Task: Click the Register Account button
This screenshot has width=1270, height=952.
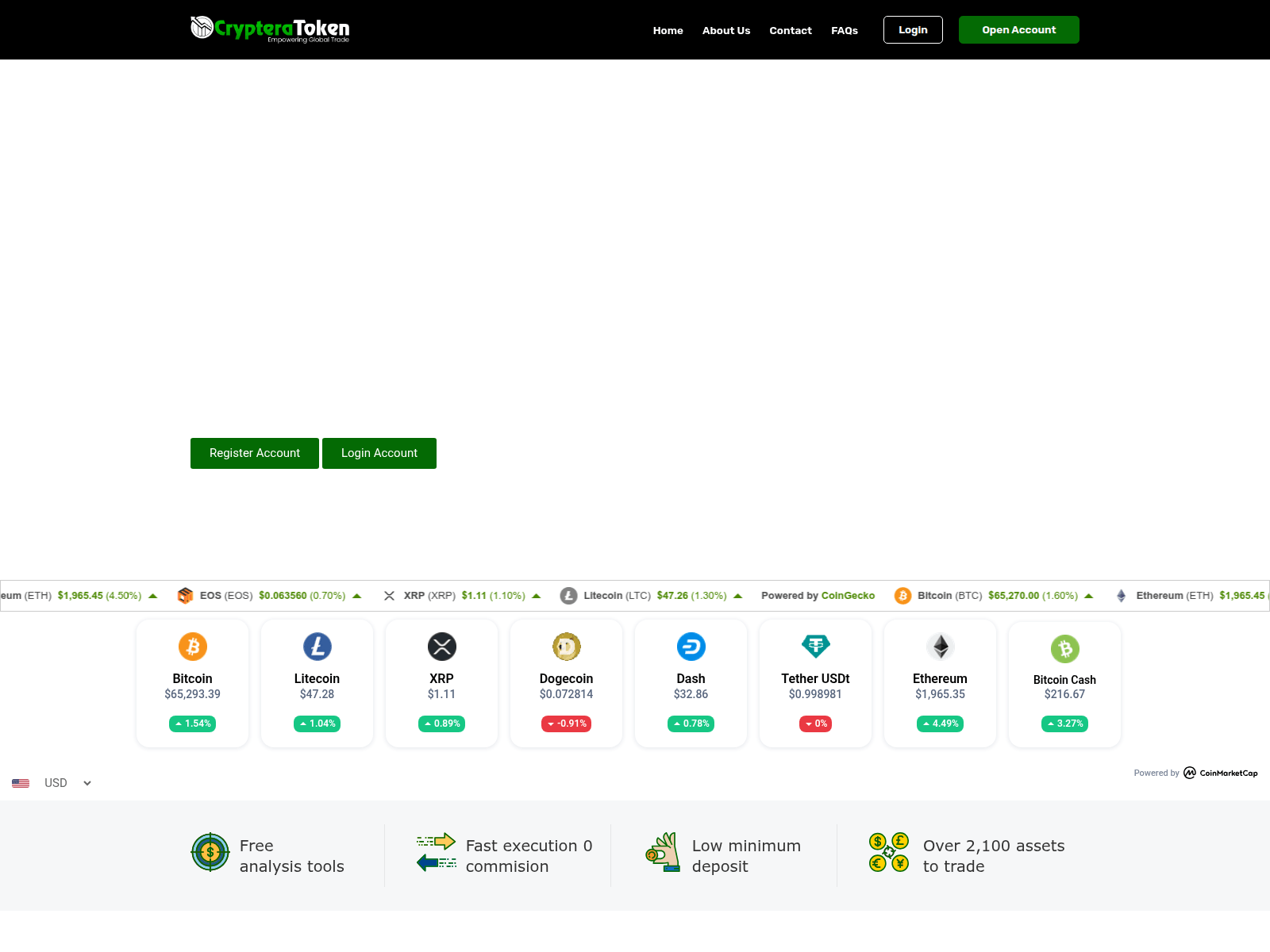Action: (255, 453)
